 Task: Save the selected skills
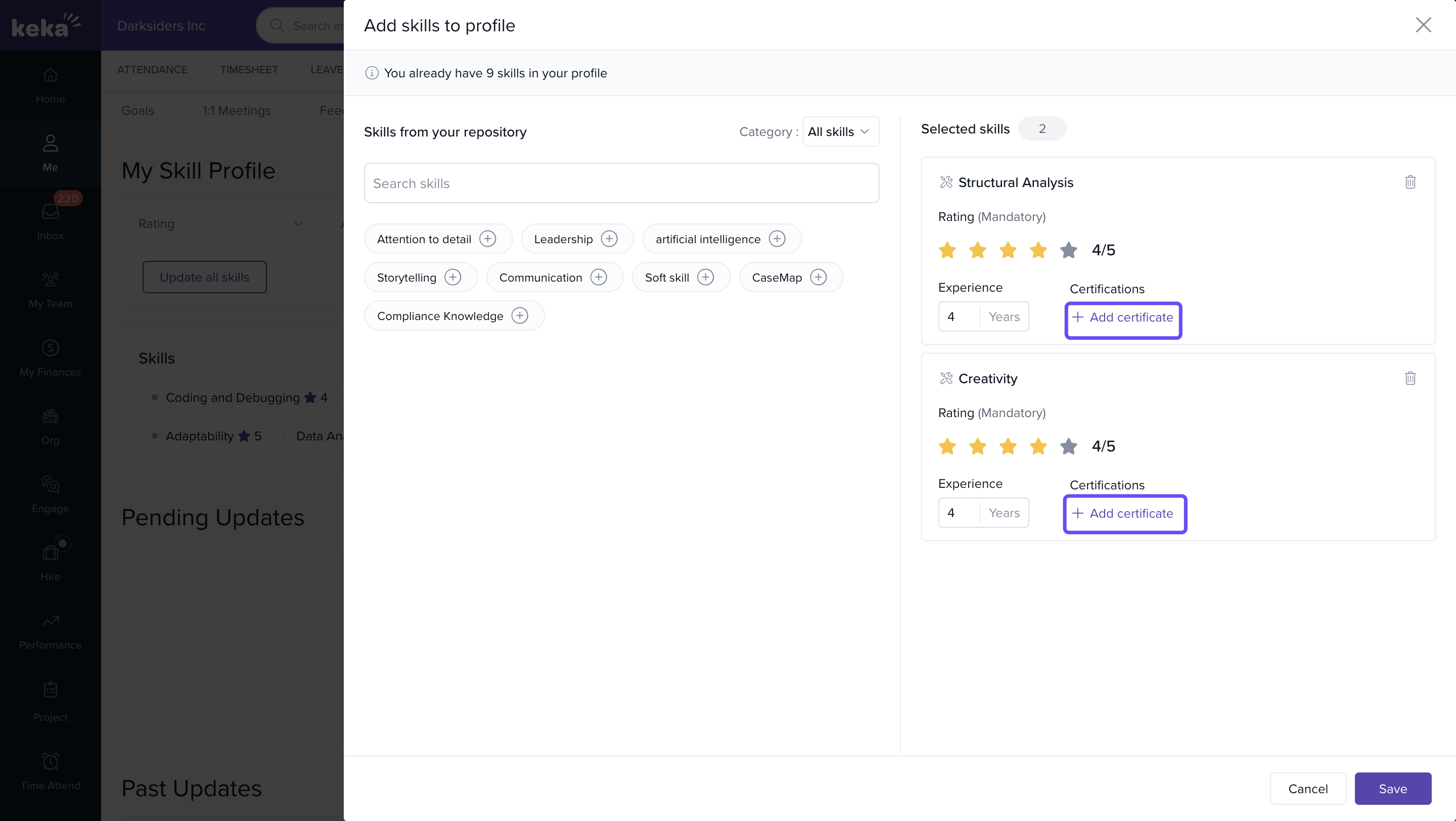click(x=1392, y=788)
